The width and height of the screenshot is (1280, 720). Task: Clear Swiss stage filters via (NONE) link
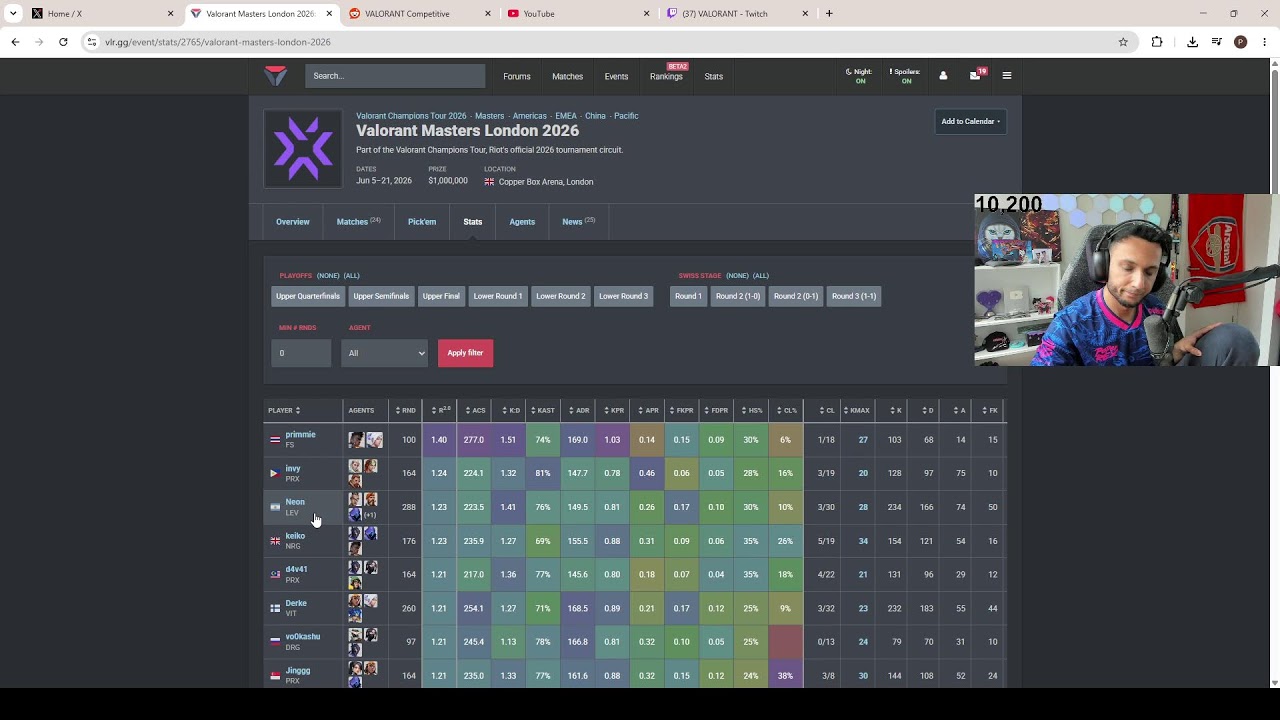point(737,276)
